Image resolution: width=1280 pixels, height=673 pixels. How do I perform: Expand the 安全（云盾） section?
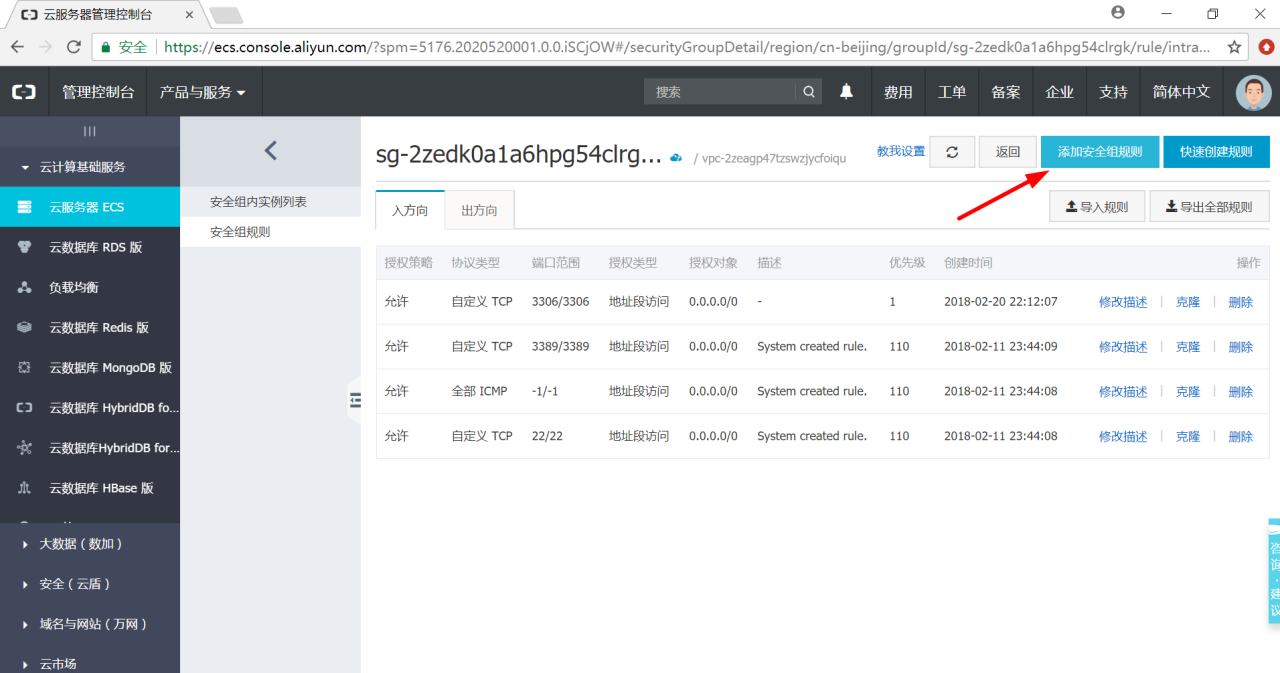pos(74,584)
